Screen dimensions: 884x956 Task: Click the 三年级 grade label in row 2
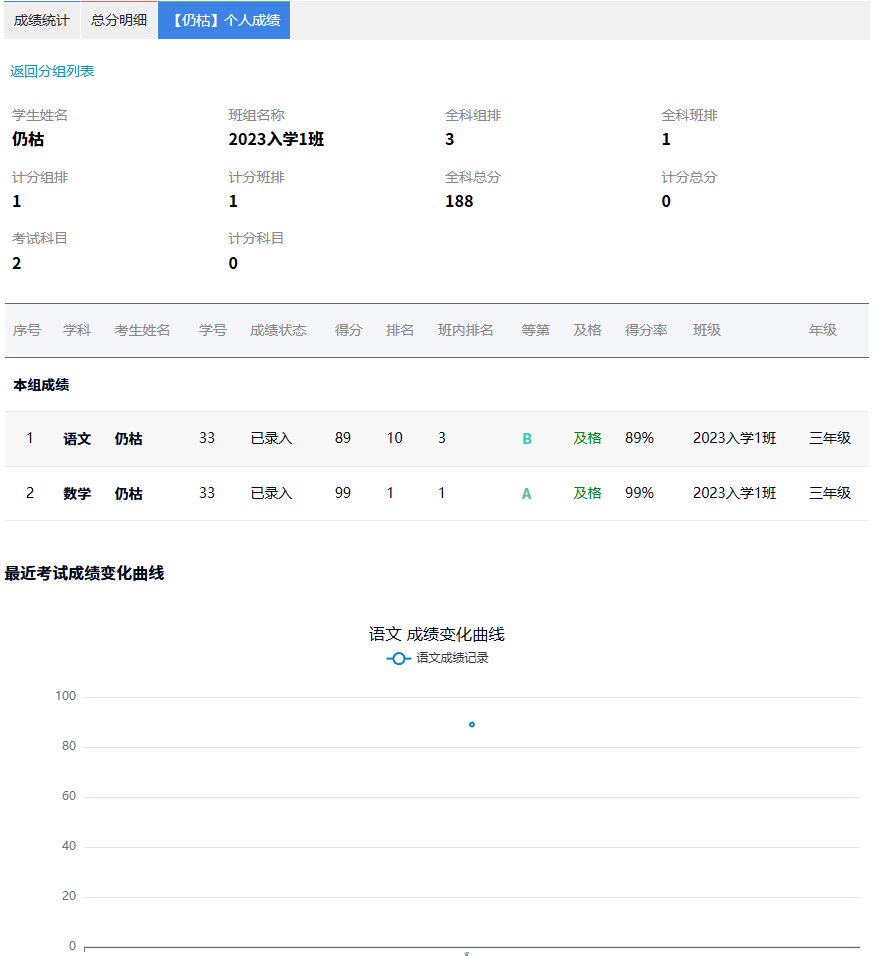(831, 492)
